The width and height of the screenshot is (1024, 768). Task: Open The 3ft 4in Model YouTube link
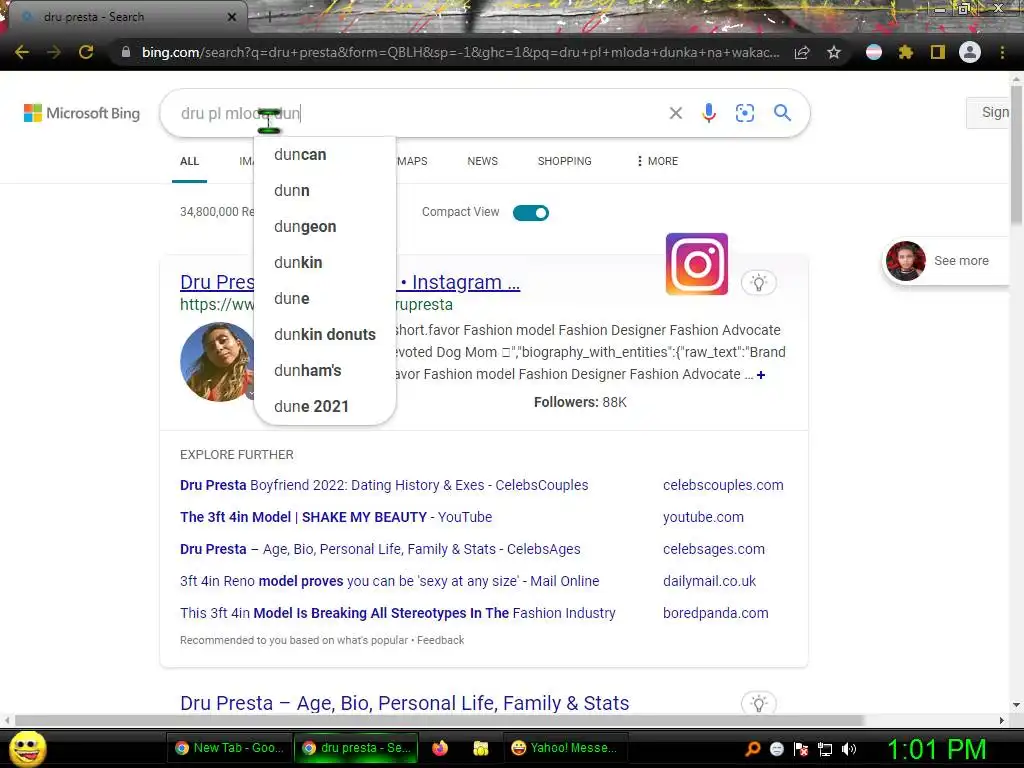pyautogui.click(x=336, y=517)
